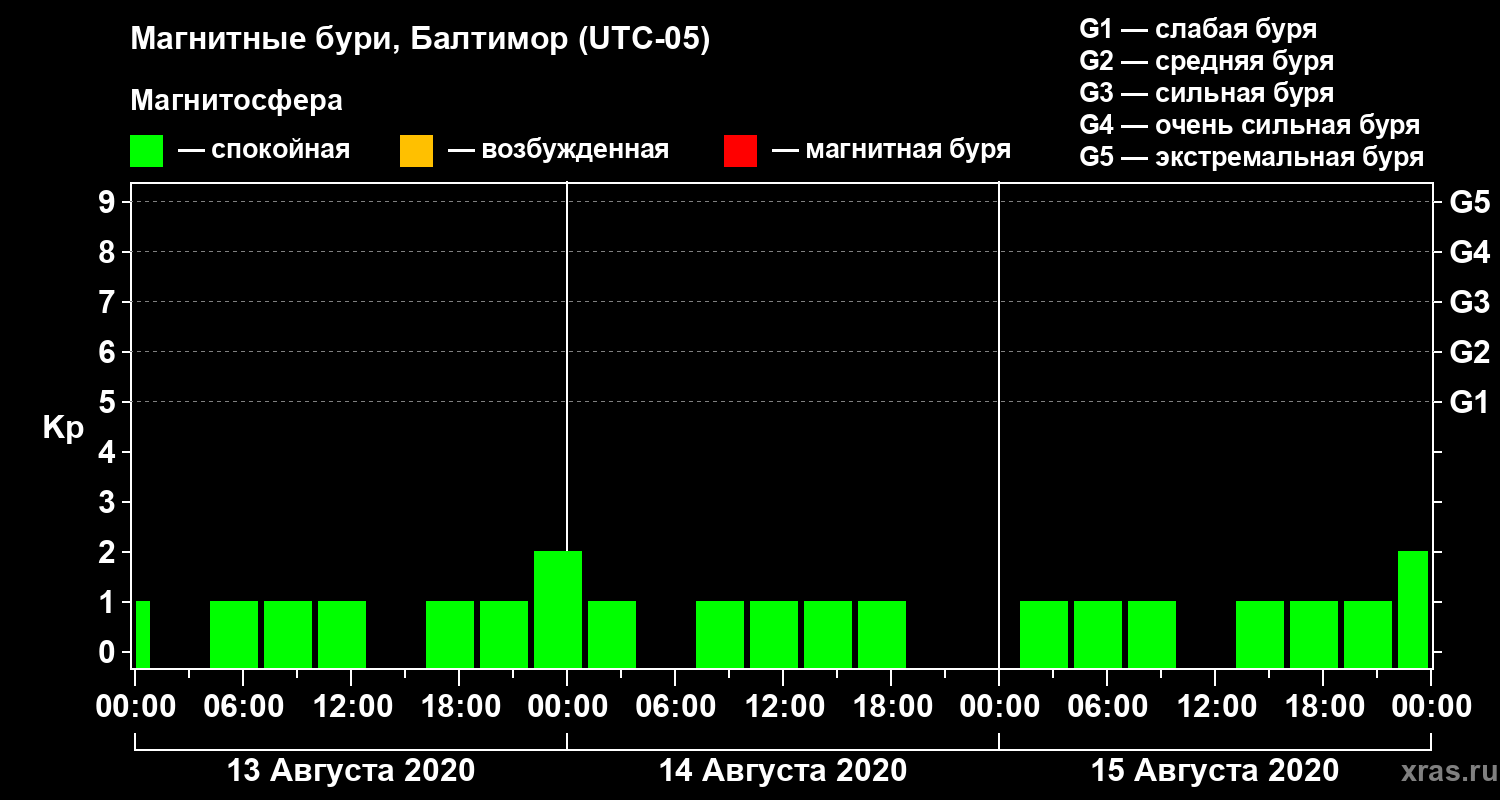The height and width of the screenshot is (800, 1500).
Task: Click 'G4 — очень сильная буря' legend line
Action: pyautogui.click(x=1250, y=125)
